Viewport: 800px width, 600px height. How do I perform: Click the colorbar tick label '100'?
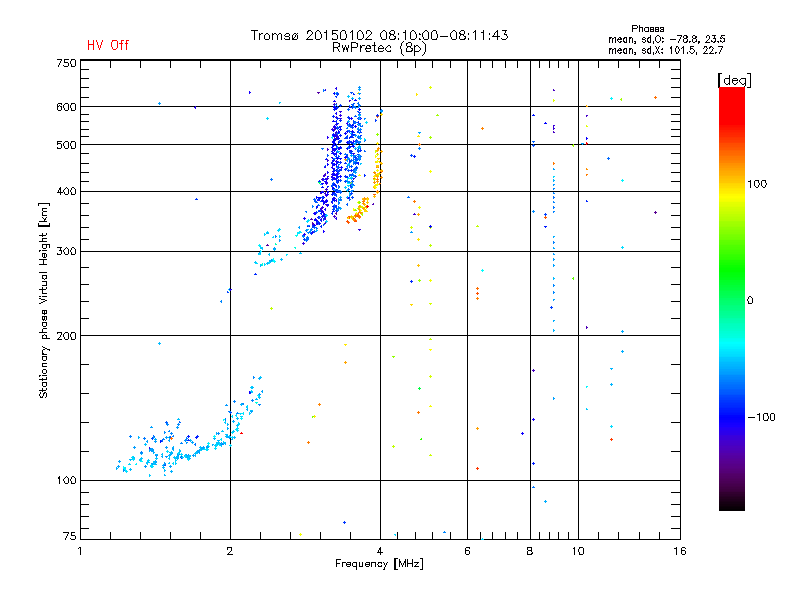[757, 184]
